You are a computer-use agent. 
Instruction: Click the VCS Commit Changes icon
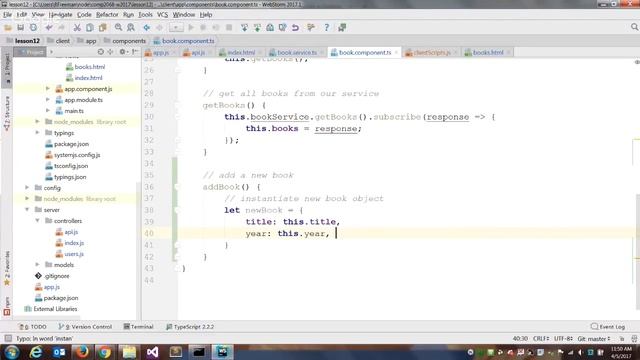point(257,27)
